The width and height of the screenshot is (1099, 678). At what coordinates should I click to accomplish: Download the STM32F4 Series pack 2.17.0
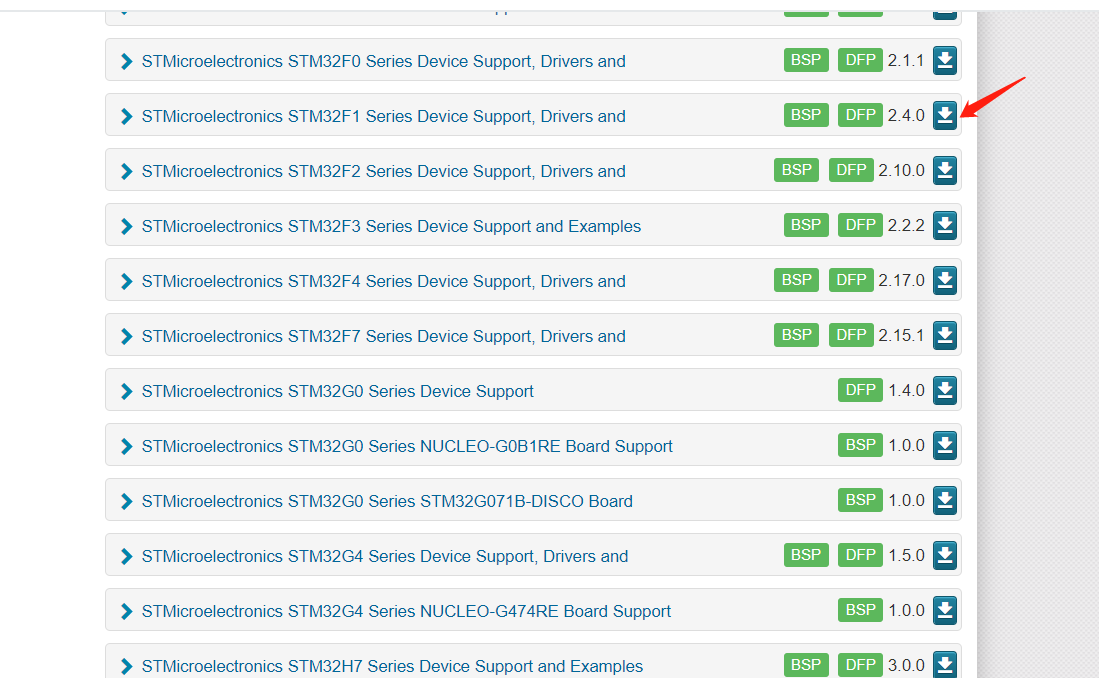click(945, 280)
